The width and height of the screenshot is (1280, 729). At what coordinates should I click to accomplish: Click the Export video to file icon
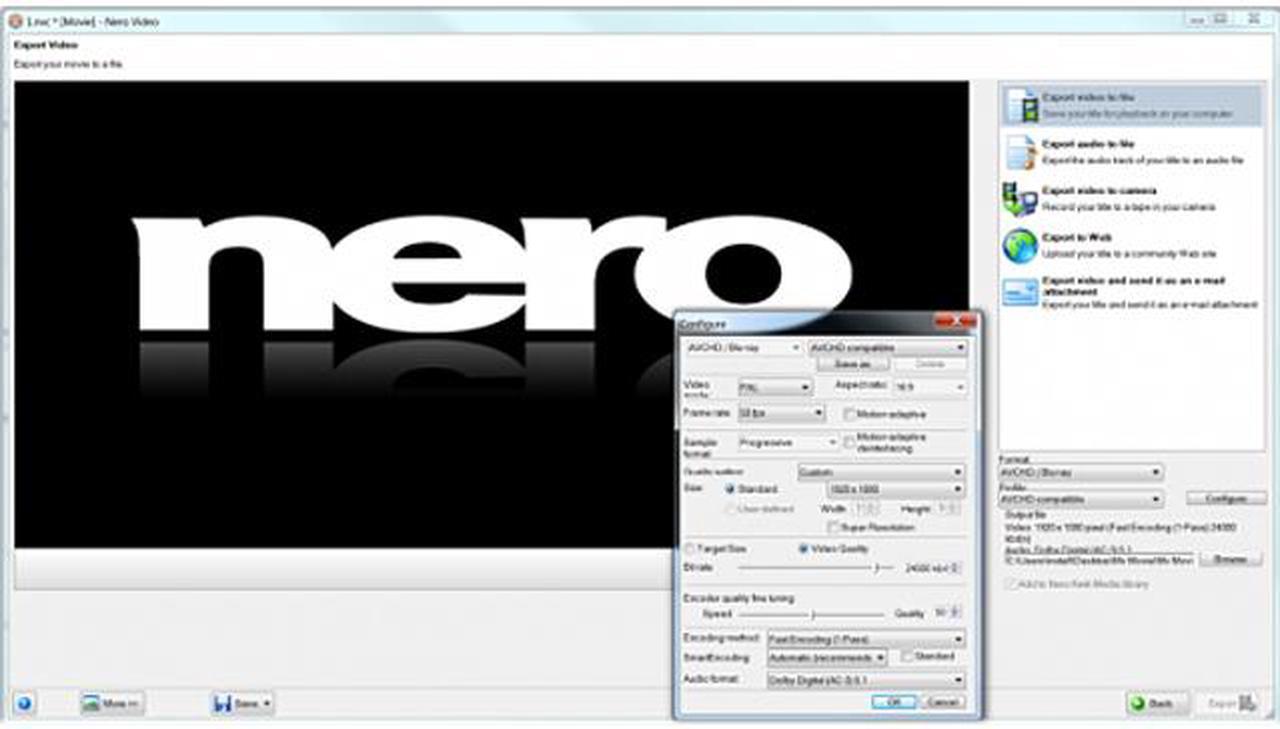click(1022, 105)
